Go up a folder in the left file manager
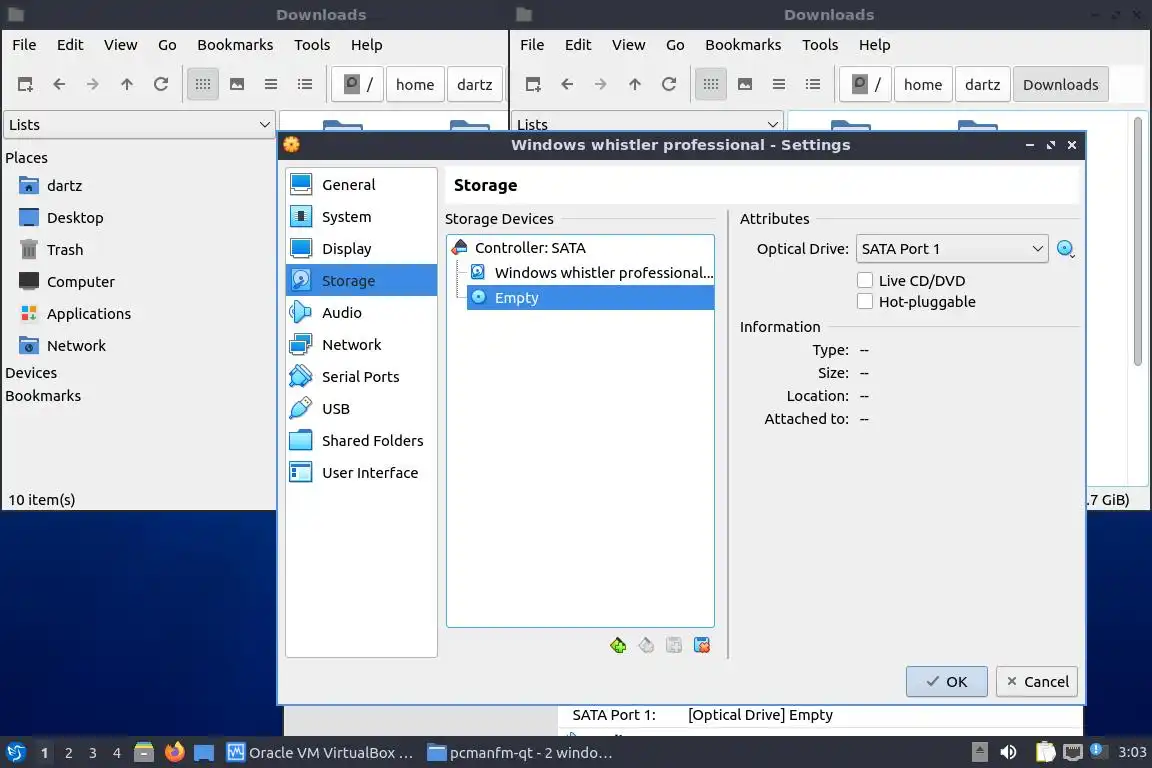This screenshot has height=768, width=1152. pyautogui.click(x=126, y=84)
